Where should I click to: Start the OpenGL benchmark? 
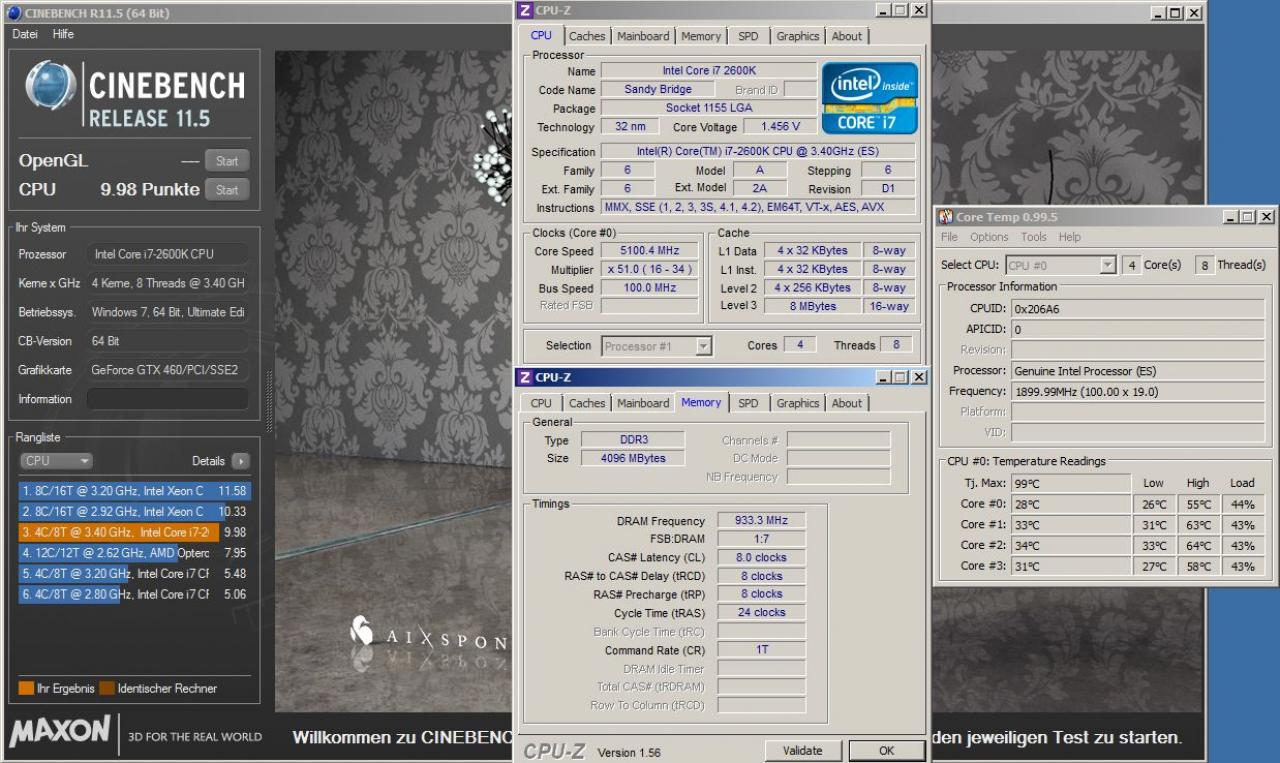coord(227,161)
